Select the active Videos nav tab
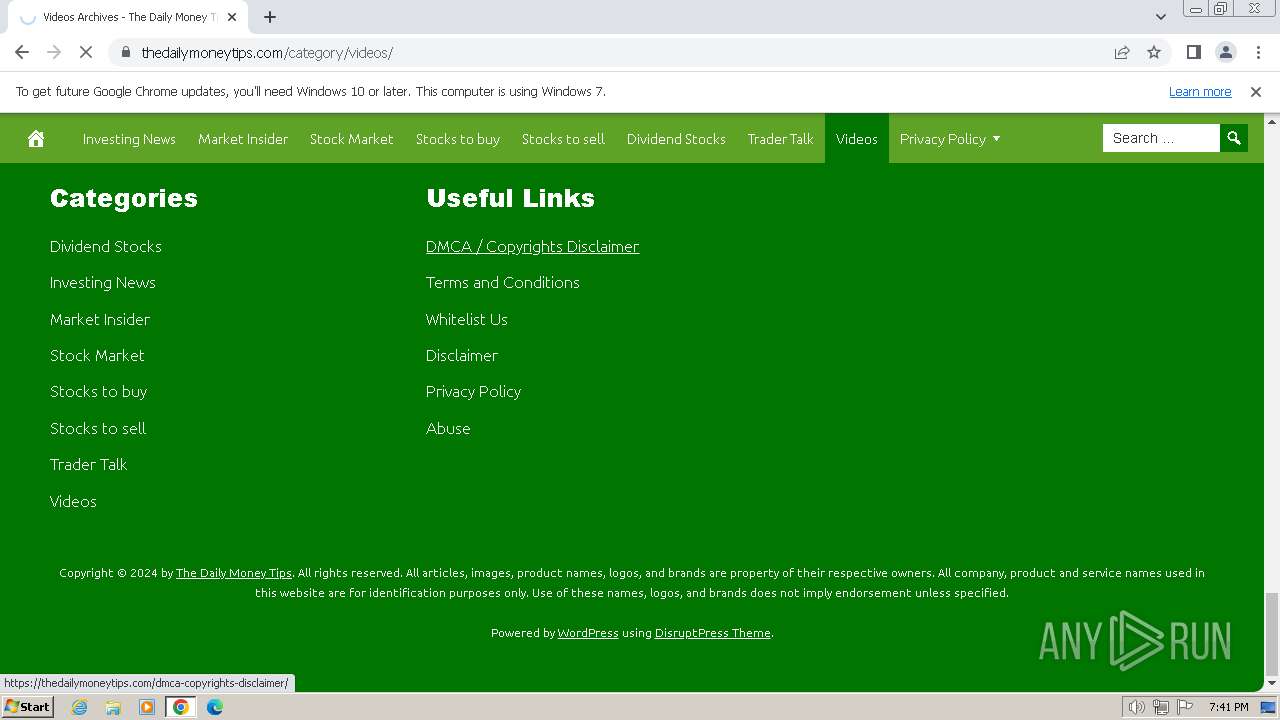 click(857, 139)
